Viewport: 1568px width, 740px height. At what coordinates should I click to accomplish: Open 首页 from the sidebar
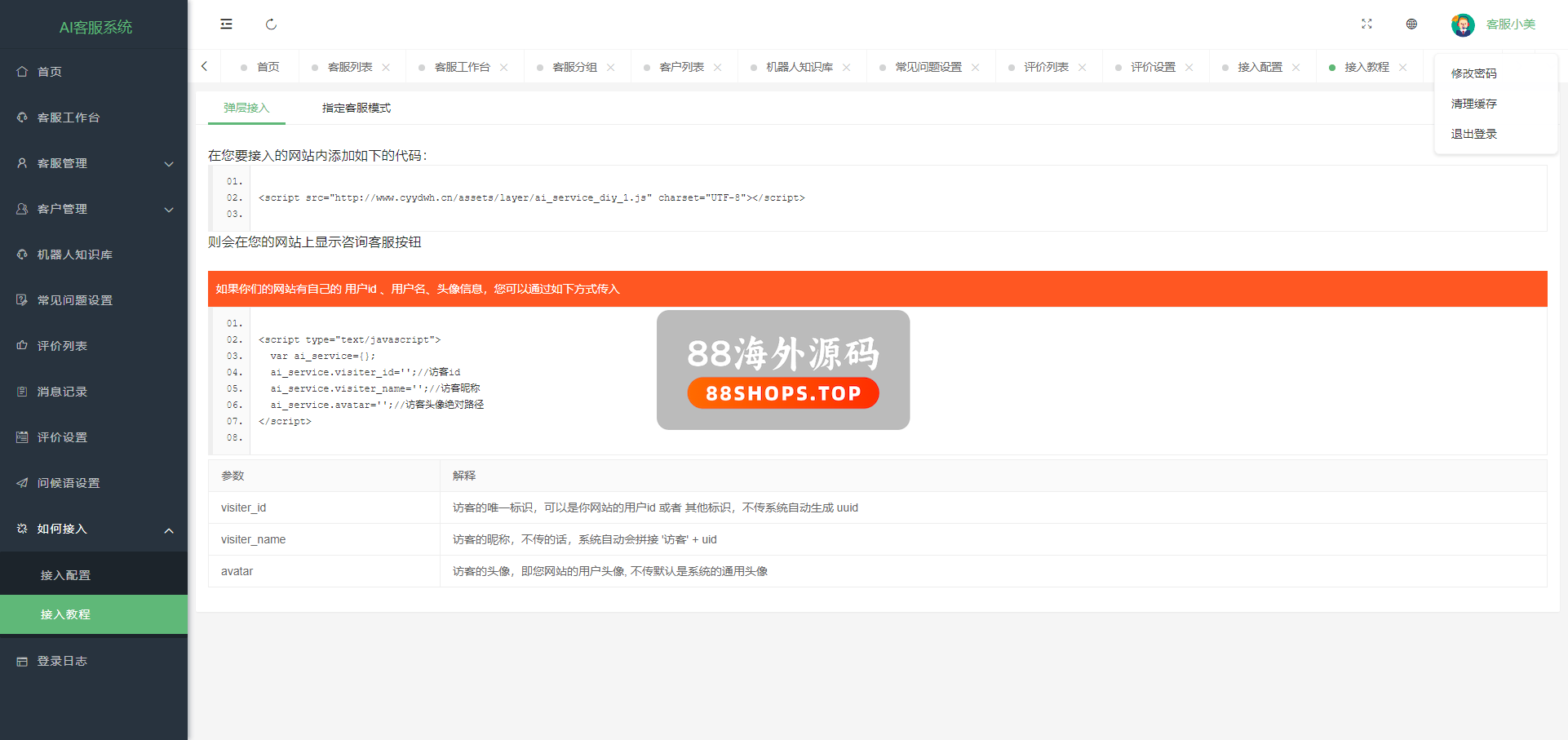click(50, 72)
